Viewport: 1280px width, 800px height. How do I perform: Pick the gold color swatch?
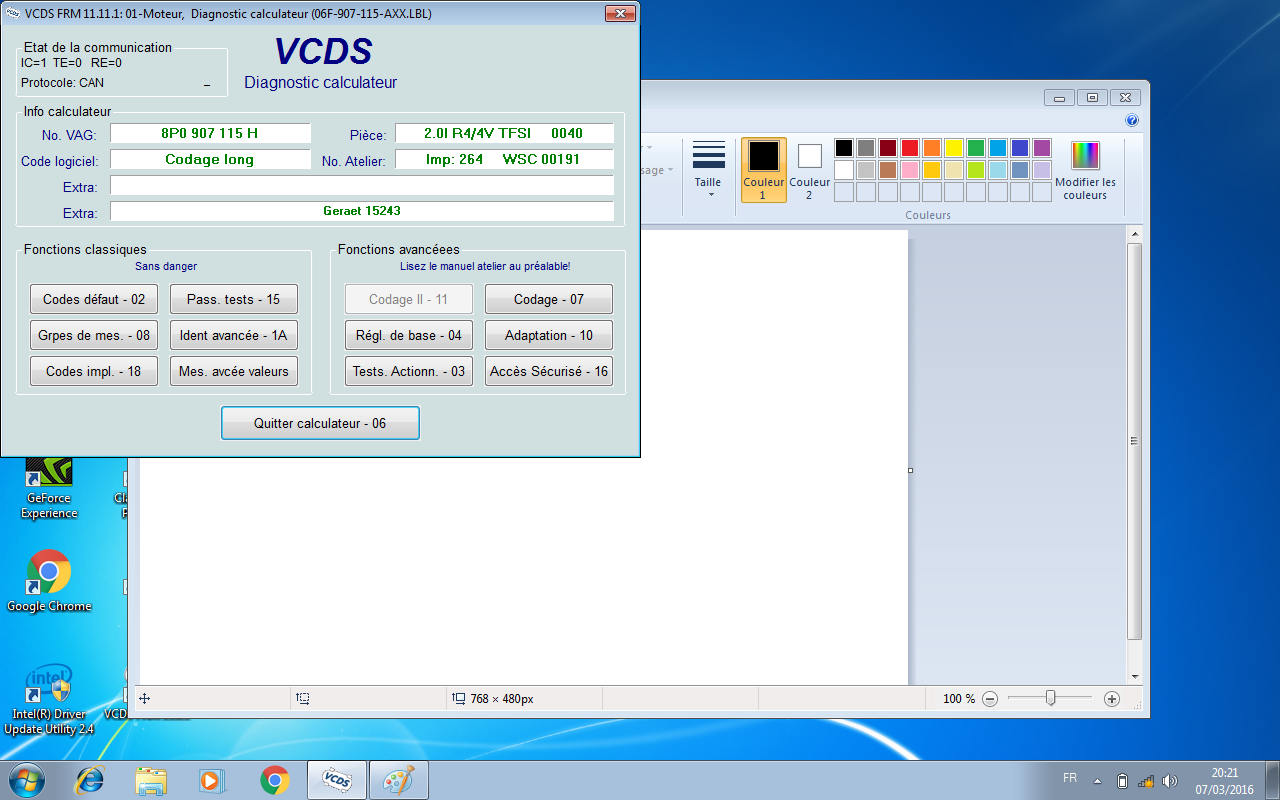click(932, 170)
